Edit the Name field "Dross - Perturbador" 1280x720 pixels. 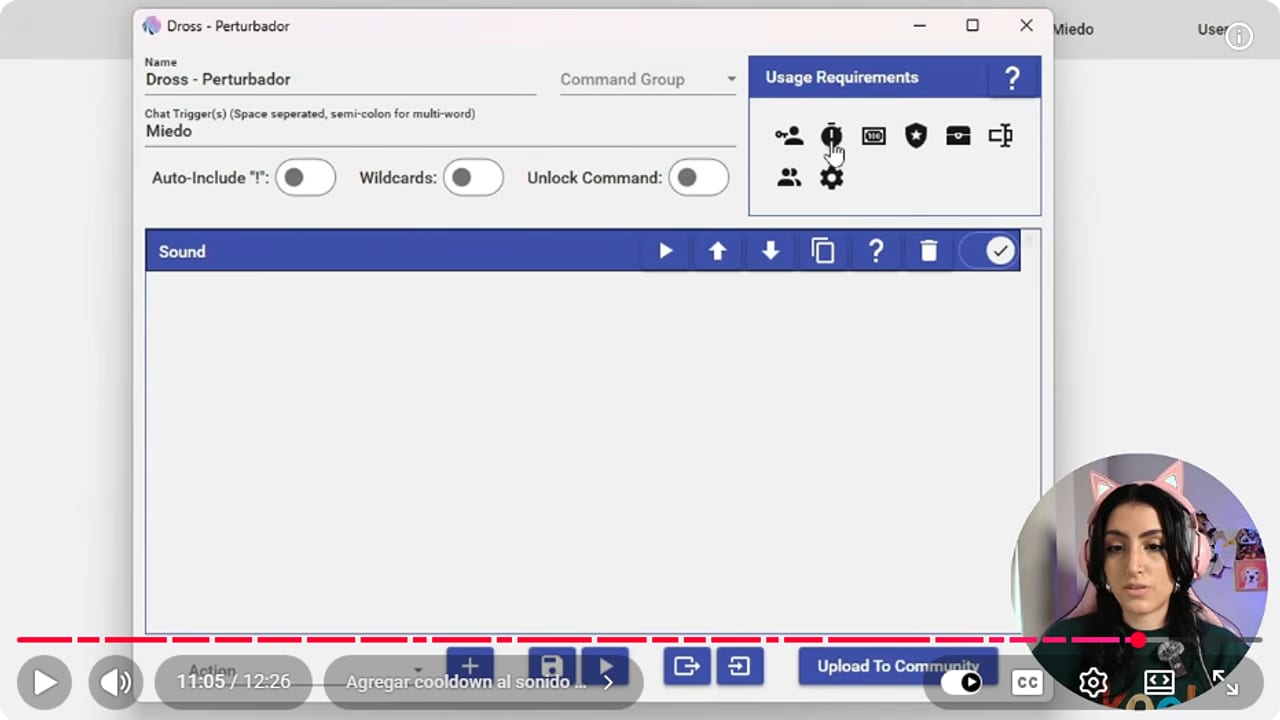(x=340, y=80)
